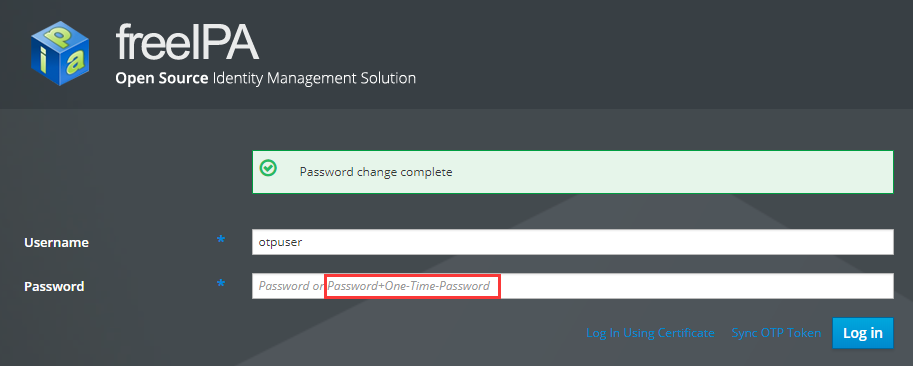Click the letter "i" on the cube logo's left face
Viewport: 913px width, 366px height.
(x=43, y=61)
